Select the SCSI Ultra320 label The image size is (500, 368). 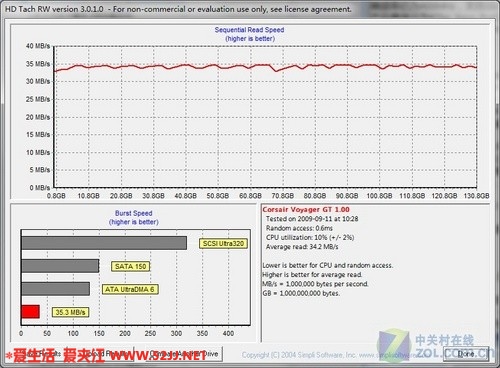click(223, 244)
